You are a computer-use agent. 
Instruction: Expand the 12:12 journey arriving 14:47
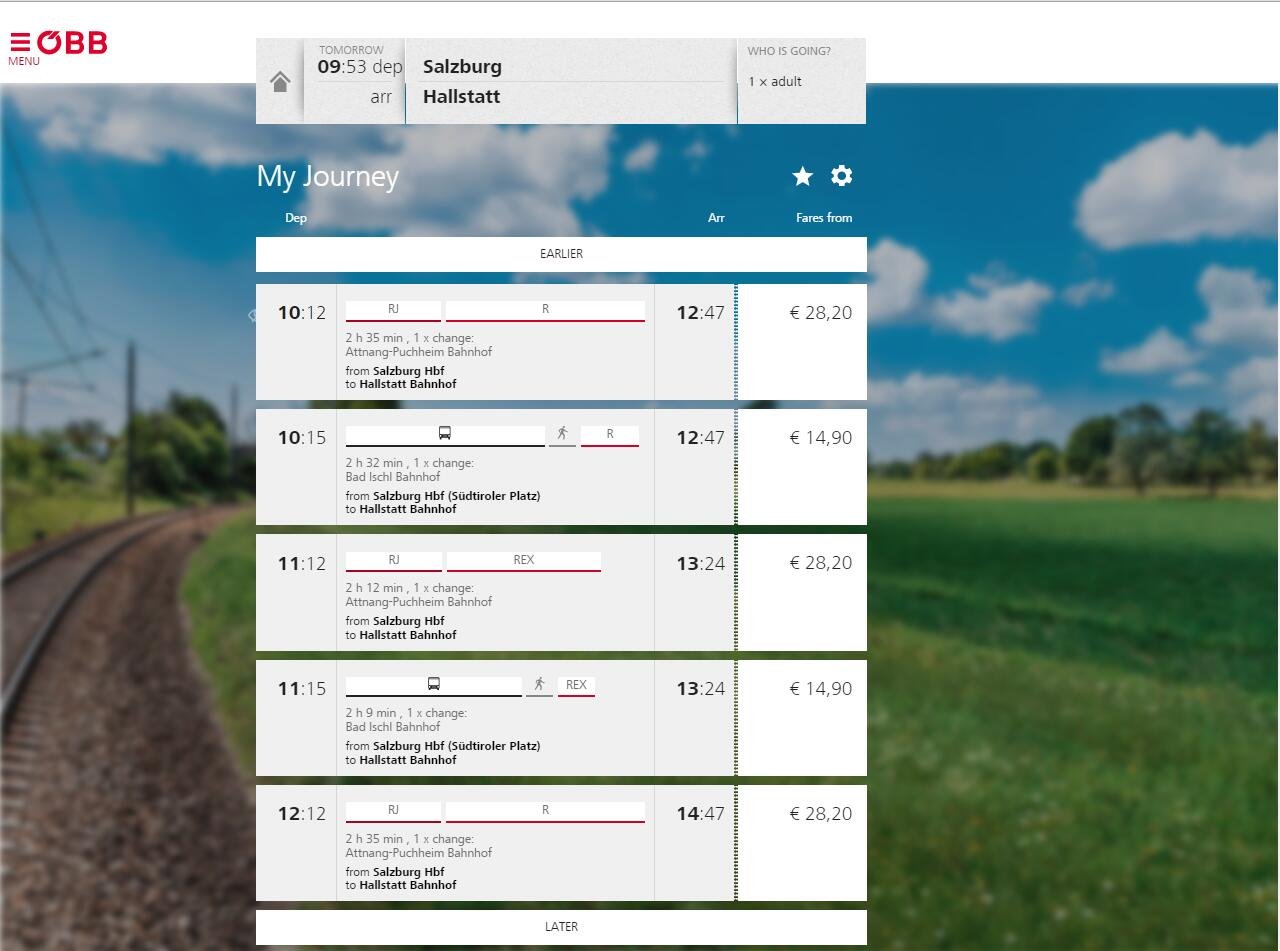click(495, 853)
